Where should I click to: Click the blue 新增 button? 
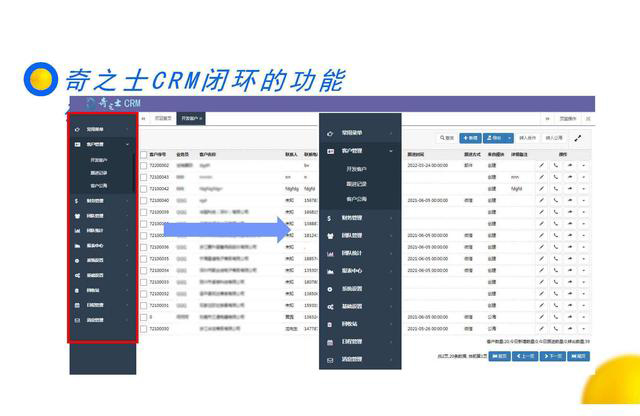pos(470,138)
